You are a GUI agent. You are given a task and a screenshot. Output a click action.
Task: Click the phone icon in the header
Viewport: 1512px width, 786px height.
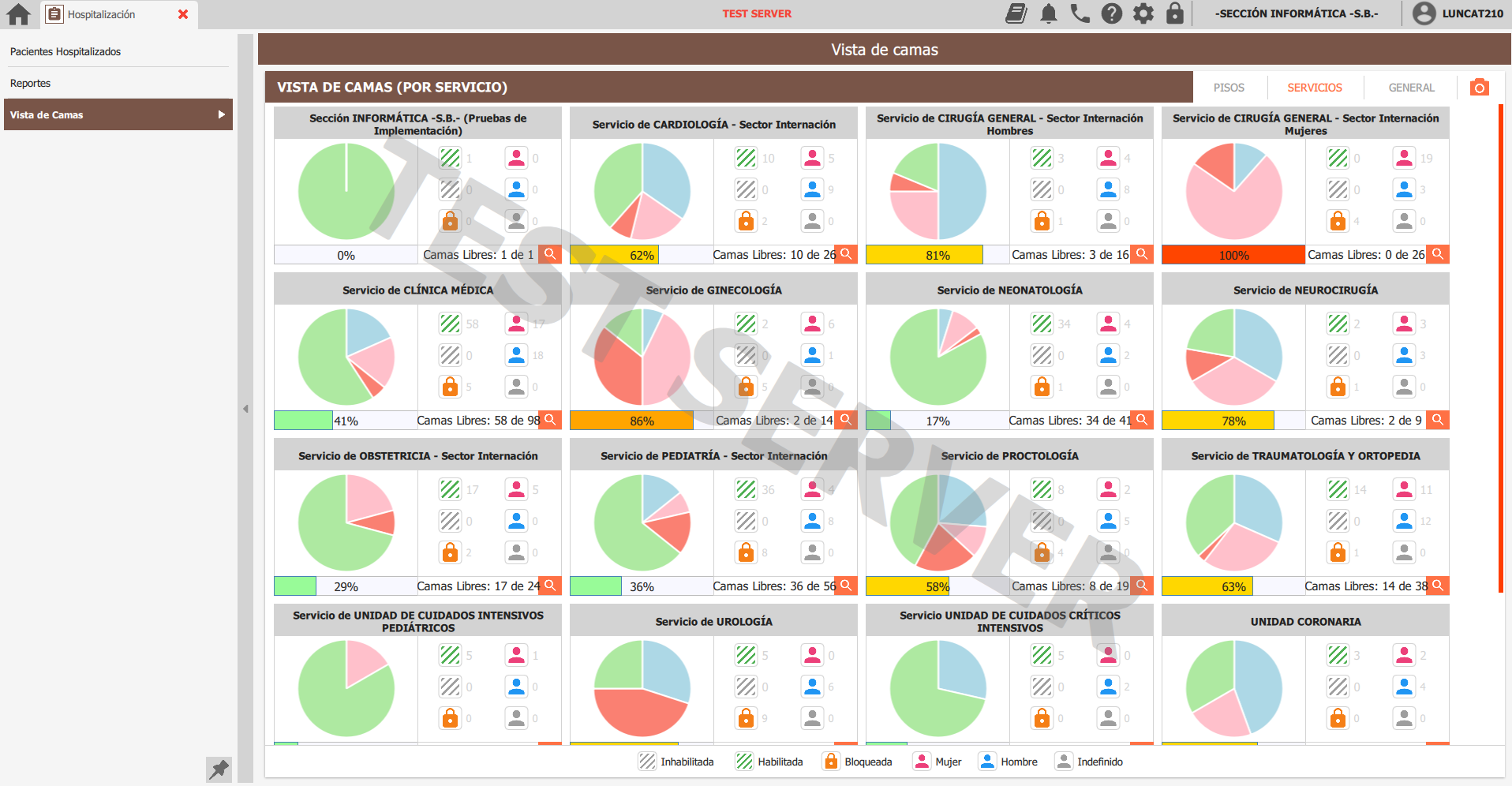pyautogui.click(x=1080, y=13)
